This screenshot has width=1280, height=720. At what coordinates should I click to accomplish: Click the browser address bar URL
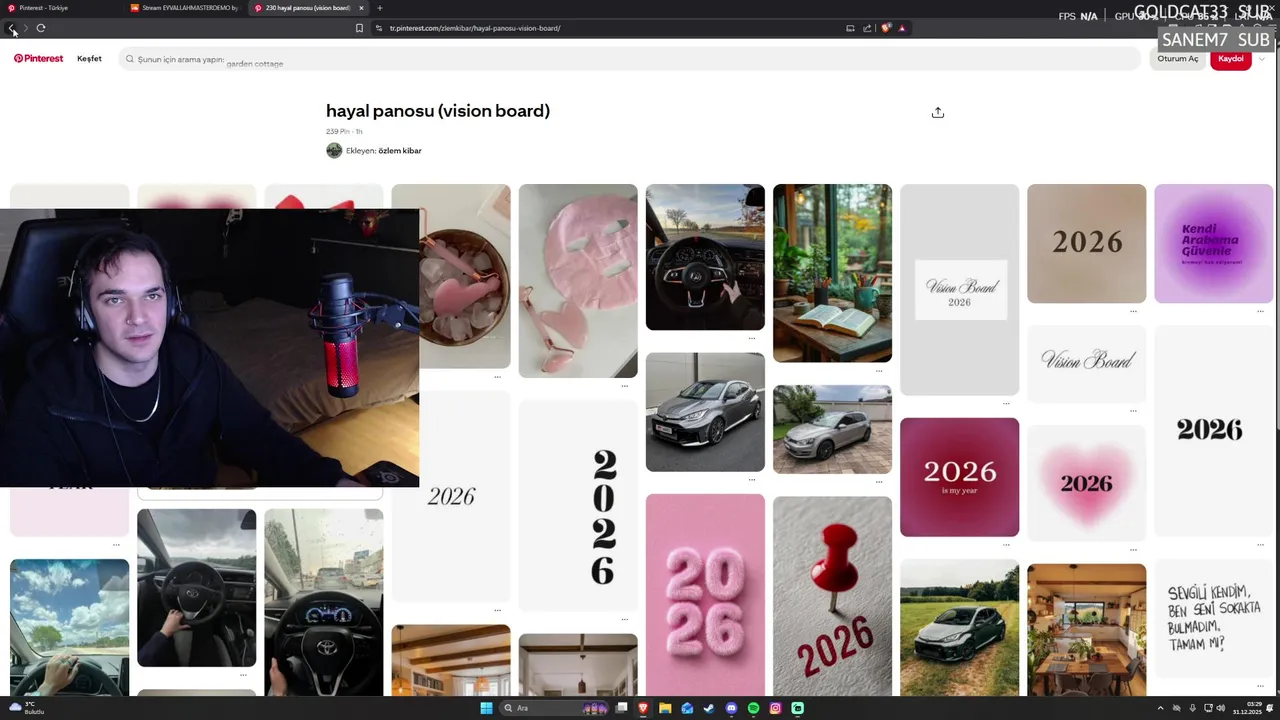pyautogui.click(x=475, y=28)
